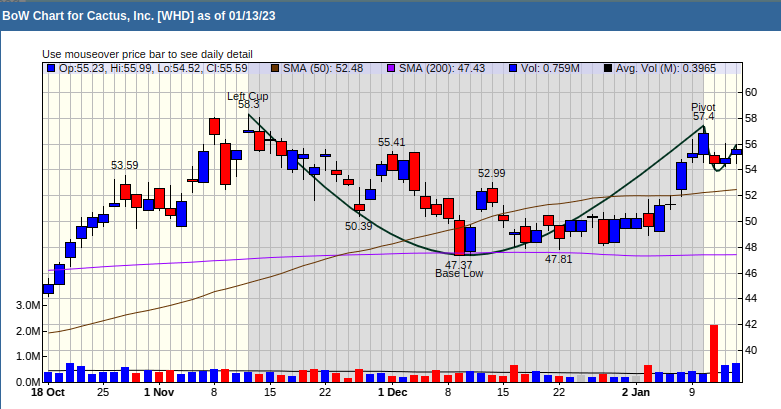
Task: Click the black Avg. Vol legend swatch
Action: (608, 68)
